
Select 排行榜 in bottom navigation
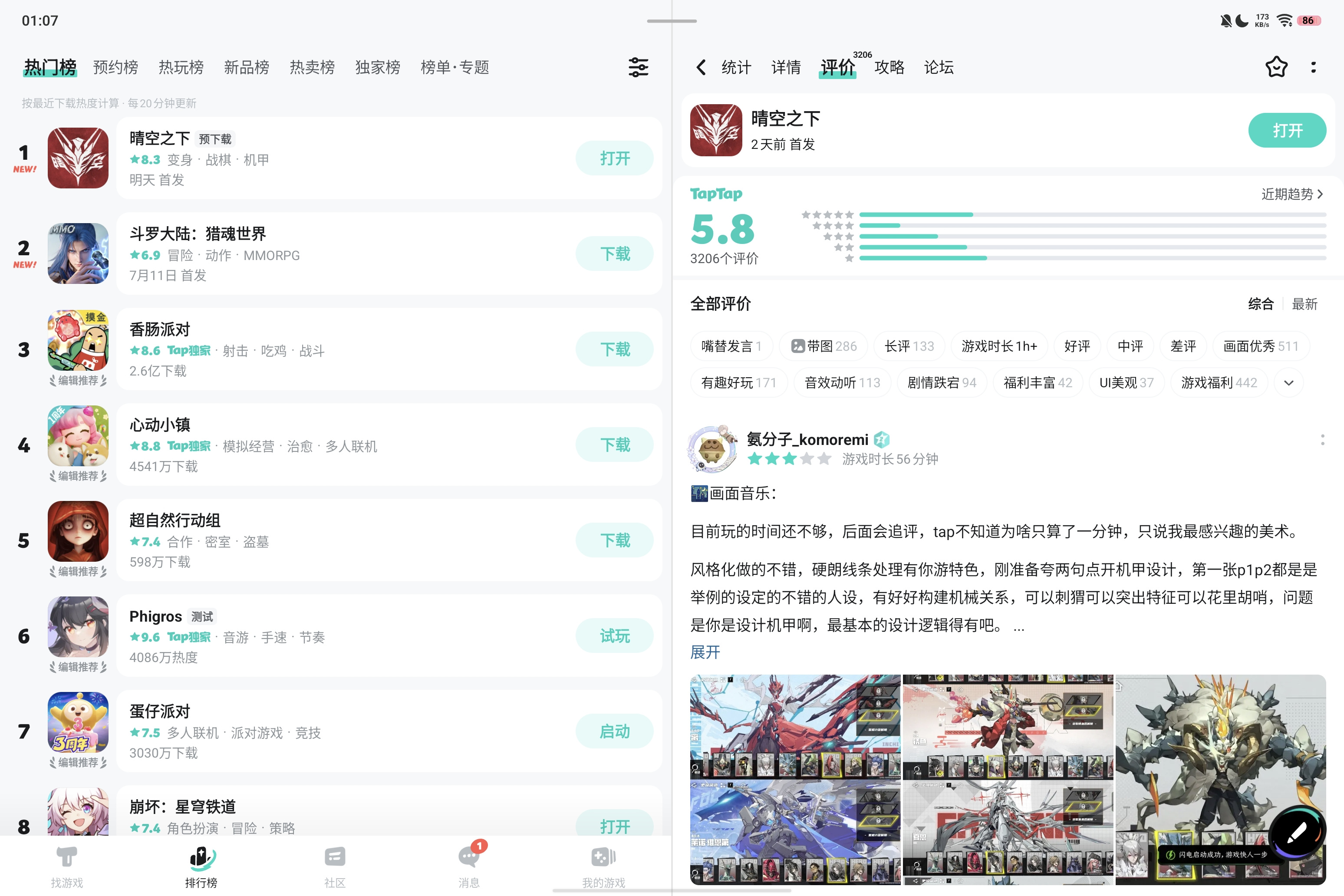click(x=201, y=867)
